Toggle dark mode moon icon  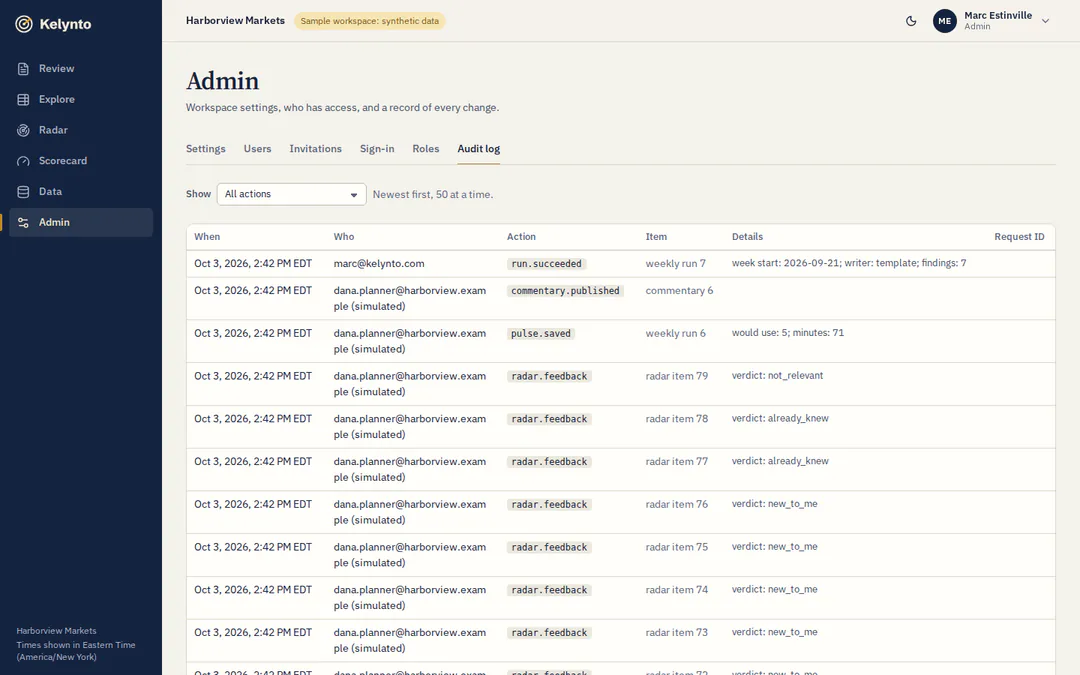[911, 21]
